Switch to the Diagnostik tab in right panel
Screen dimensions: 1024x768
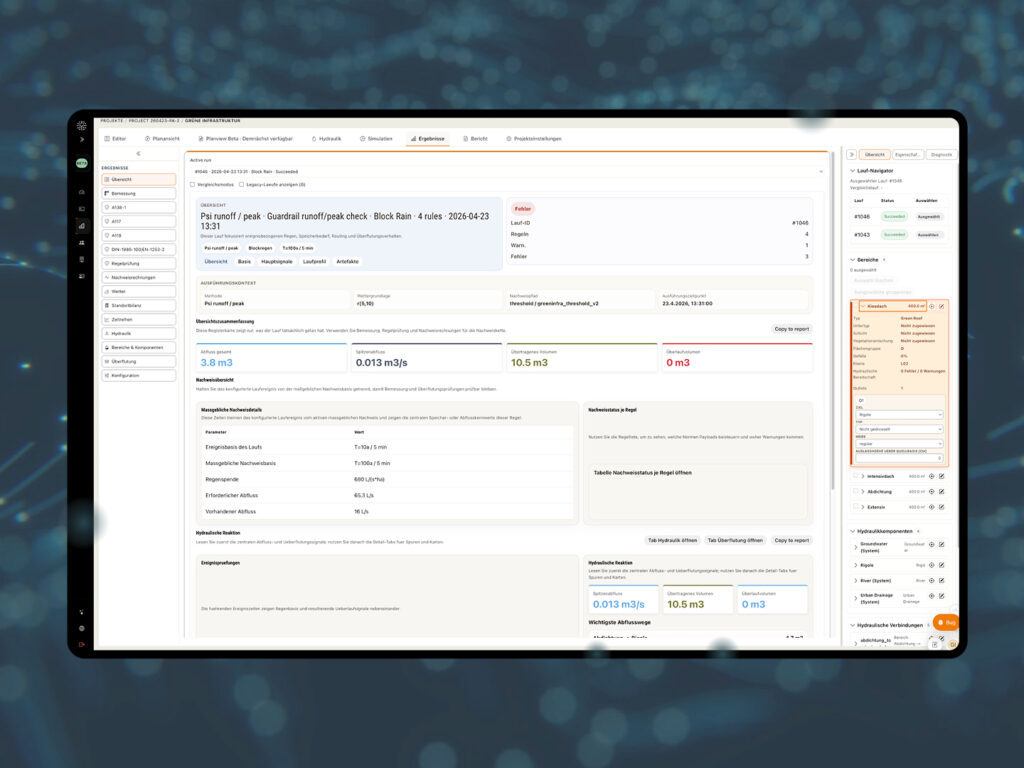point(941,155)
